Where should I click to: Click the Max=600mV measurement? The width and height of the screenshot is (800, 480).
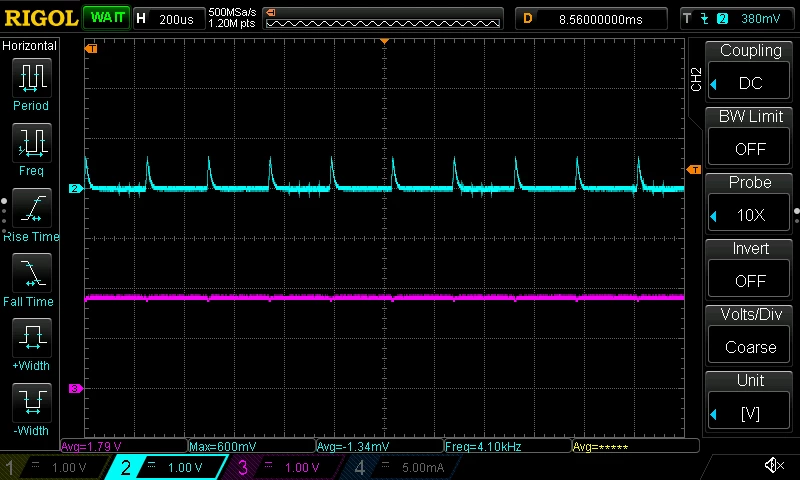coord(252,446)
